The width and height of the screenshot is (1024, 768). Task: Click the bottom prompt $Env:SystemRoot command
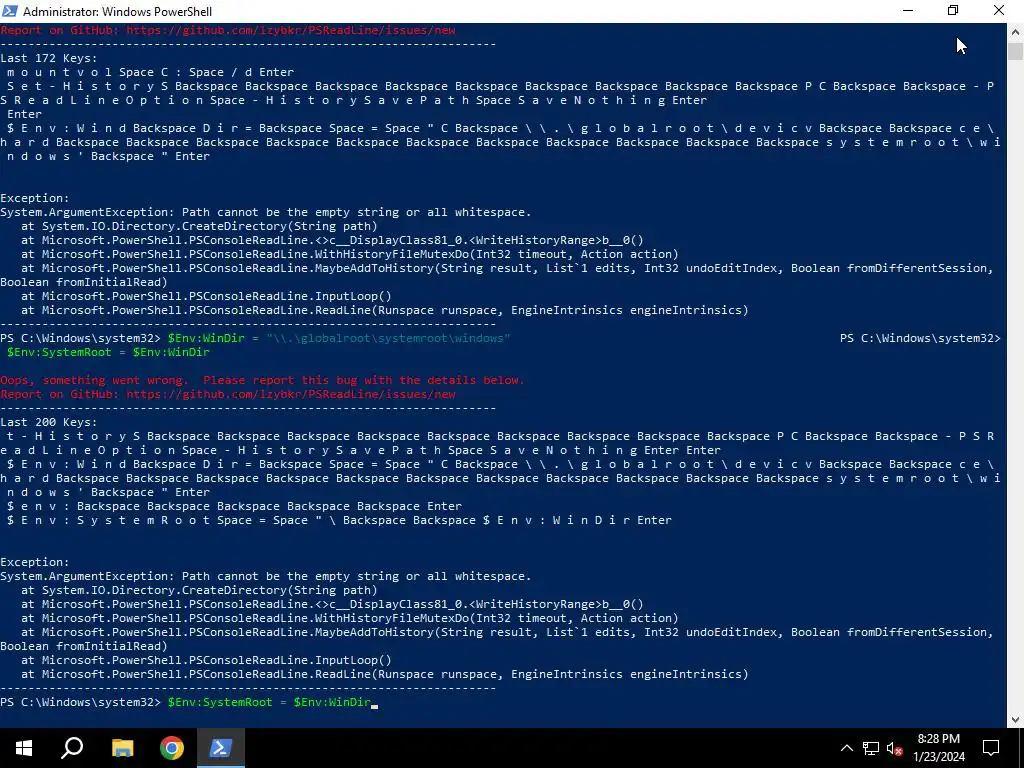269,702
